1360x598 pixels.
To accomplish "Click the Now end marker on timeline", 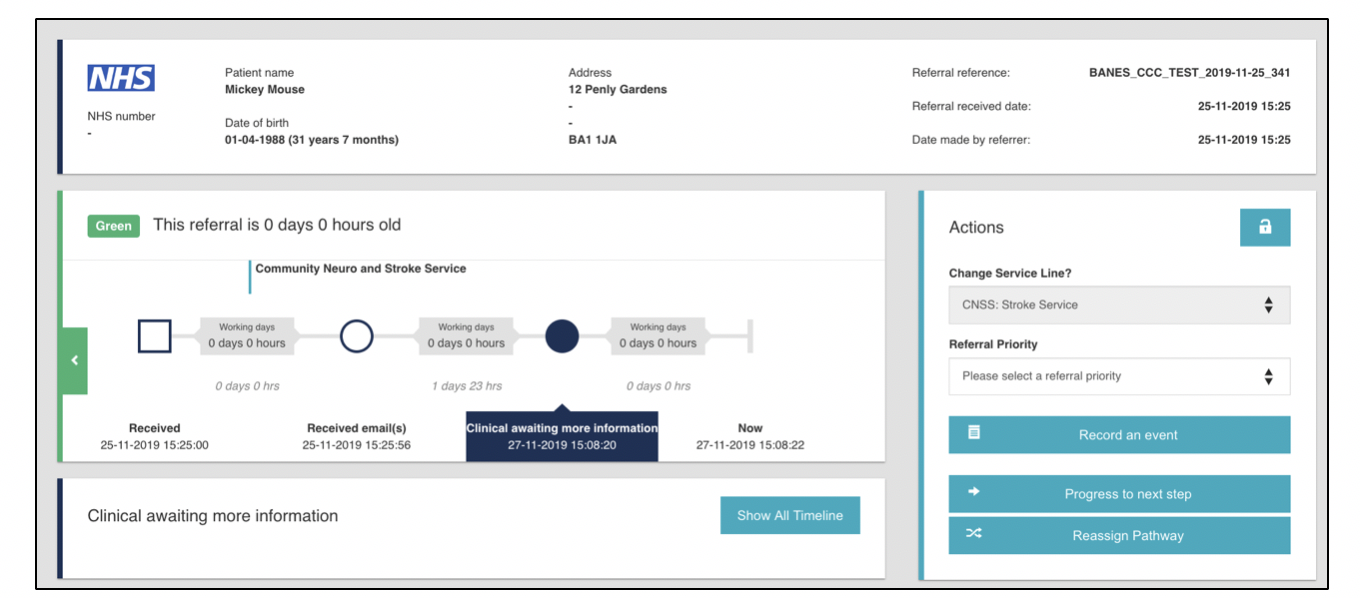I will point(750,337).
